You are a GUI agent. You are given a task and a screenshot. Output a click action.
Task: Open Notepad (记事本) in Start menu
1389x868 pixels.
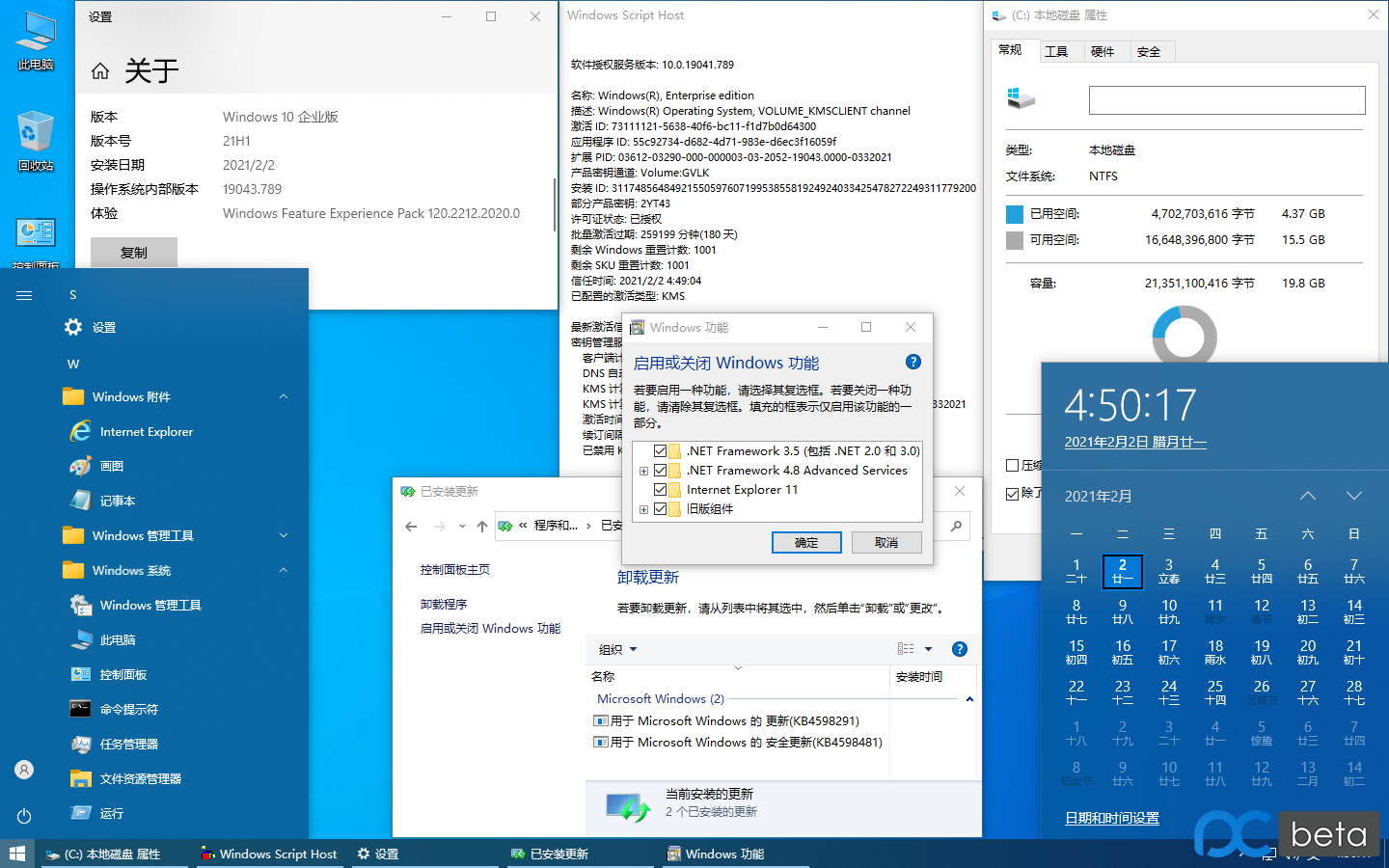coord(117,502)
